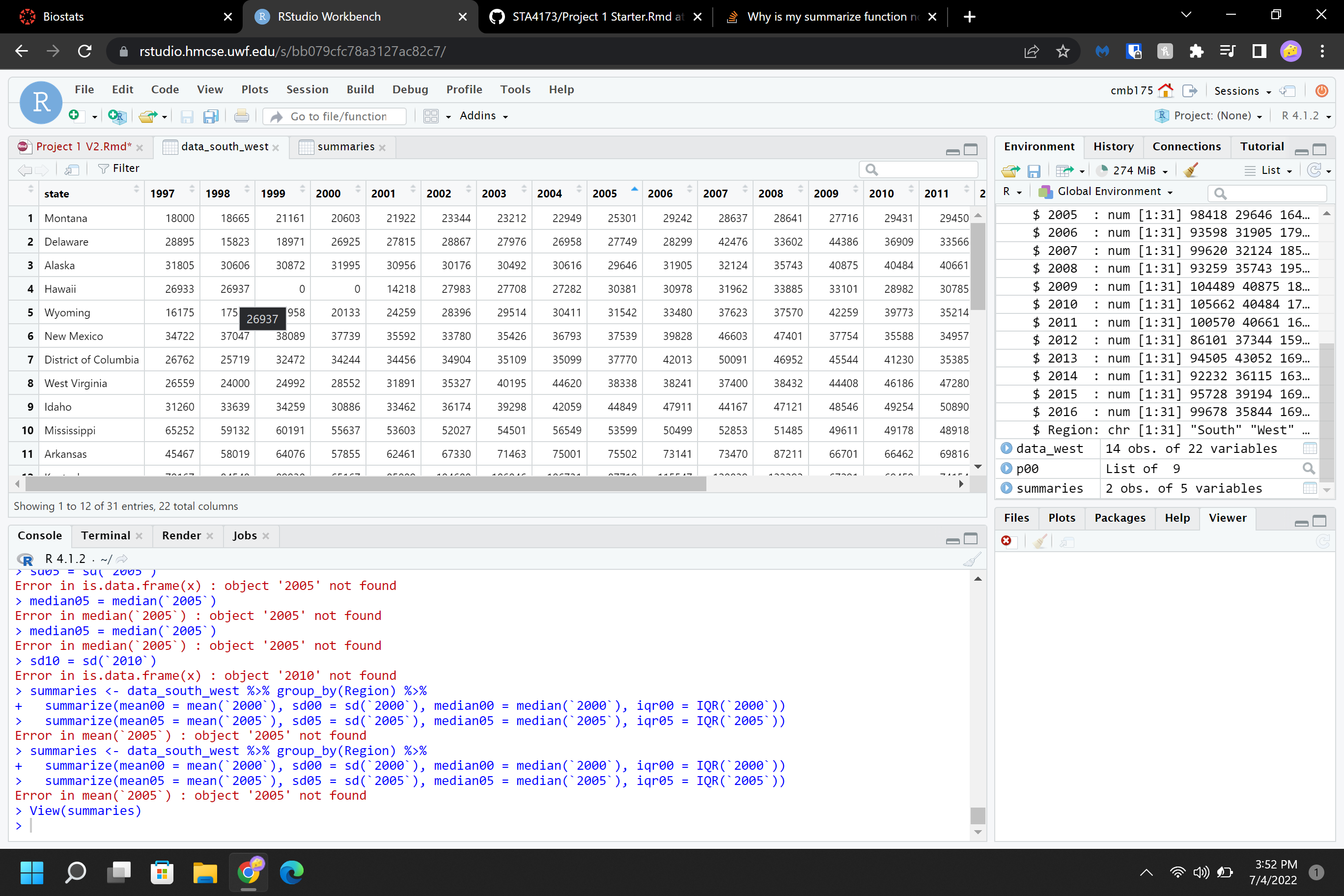Click the console vertical scrollbar thumb
Screen dimensions: 1344x896
pos(978,815)
